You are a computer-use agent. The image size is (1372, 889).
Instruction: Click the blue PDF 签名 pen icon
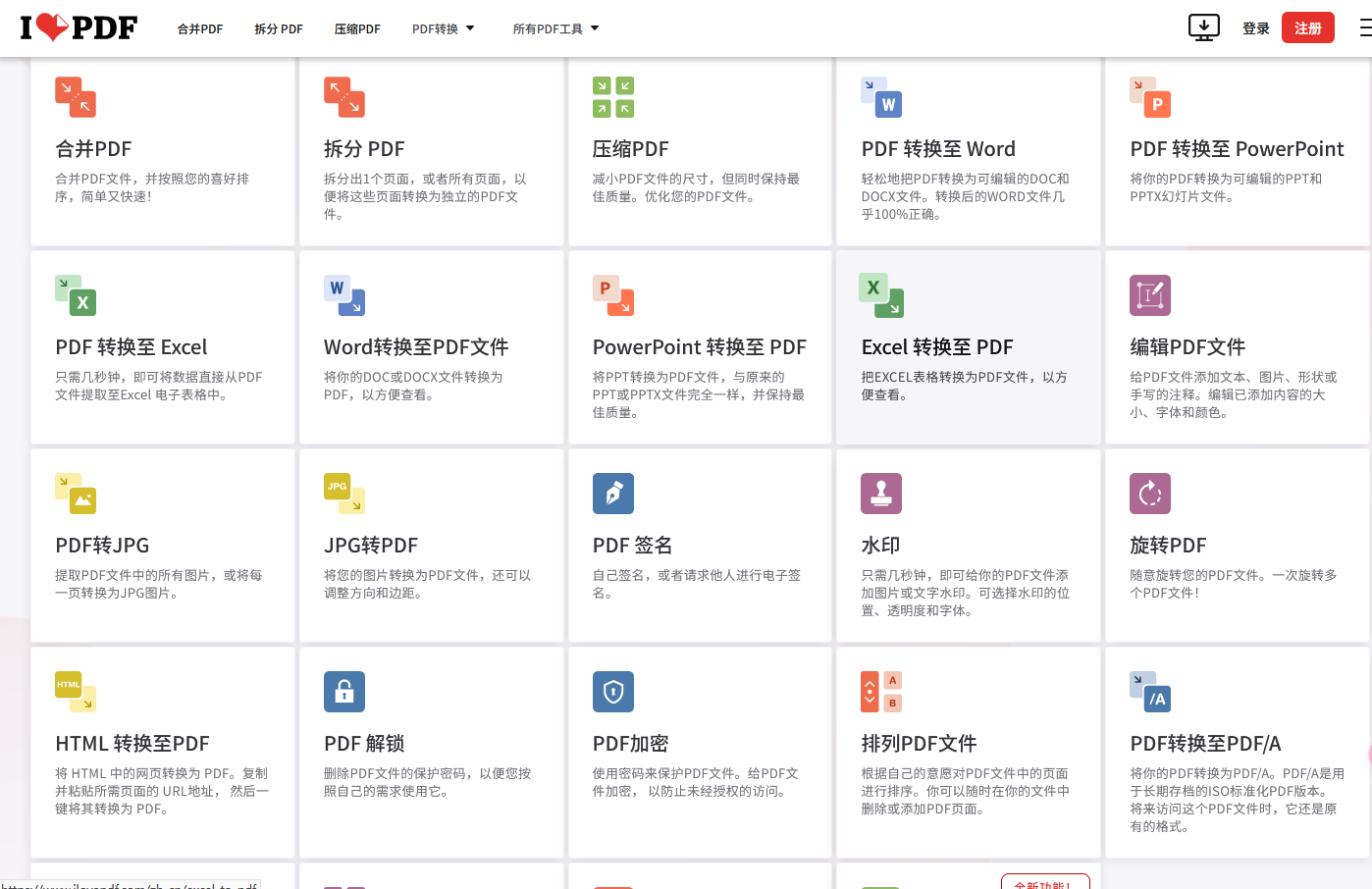(x=613, y=494)
